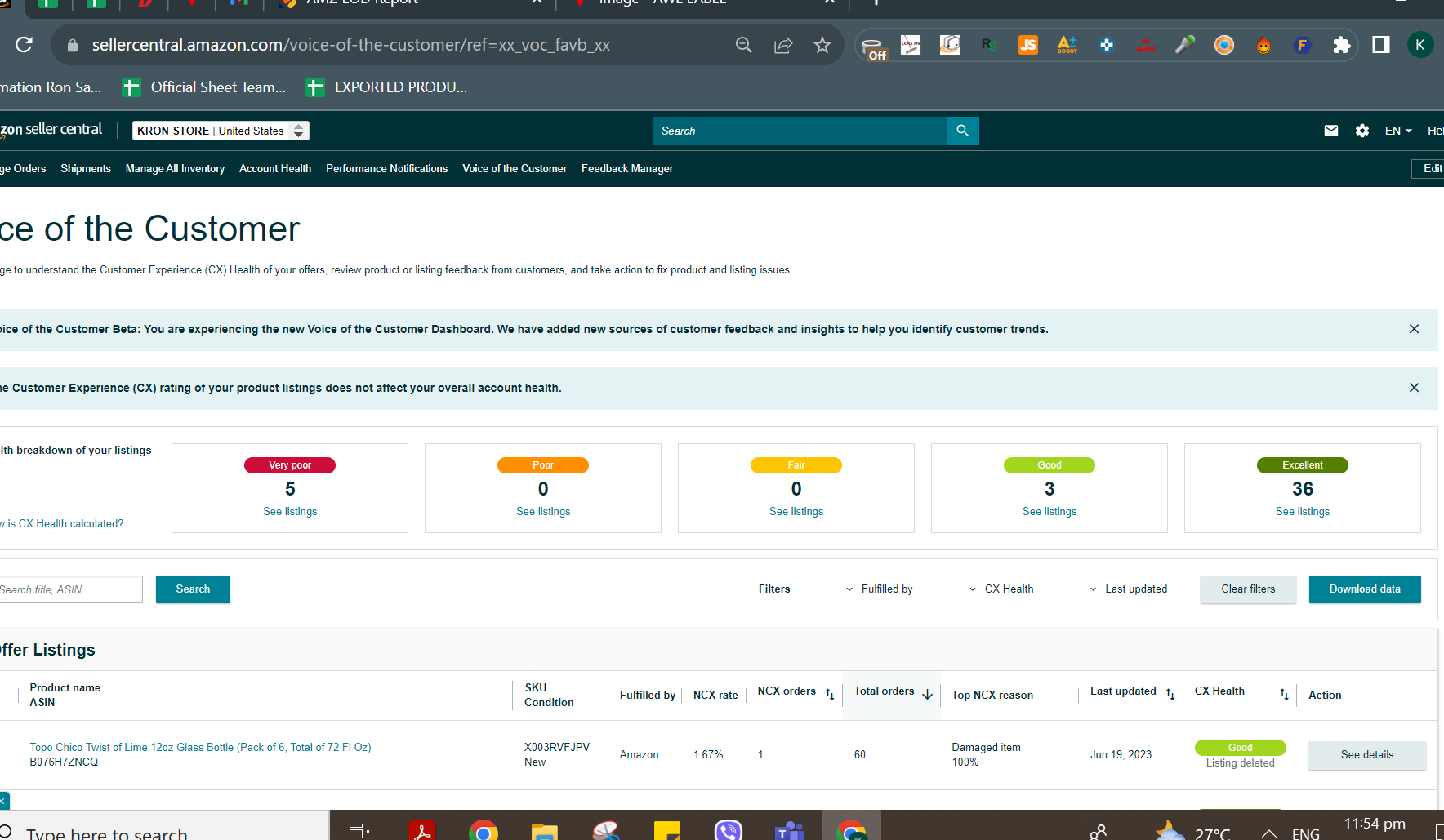See listings rated Fair
The height and width of the screenshot is (840, 1444).
coord(796,512)
